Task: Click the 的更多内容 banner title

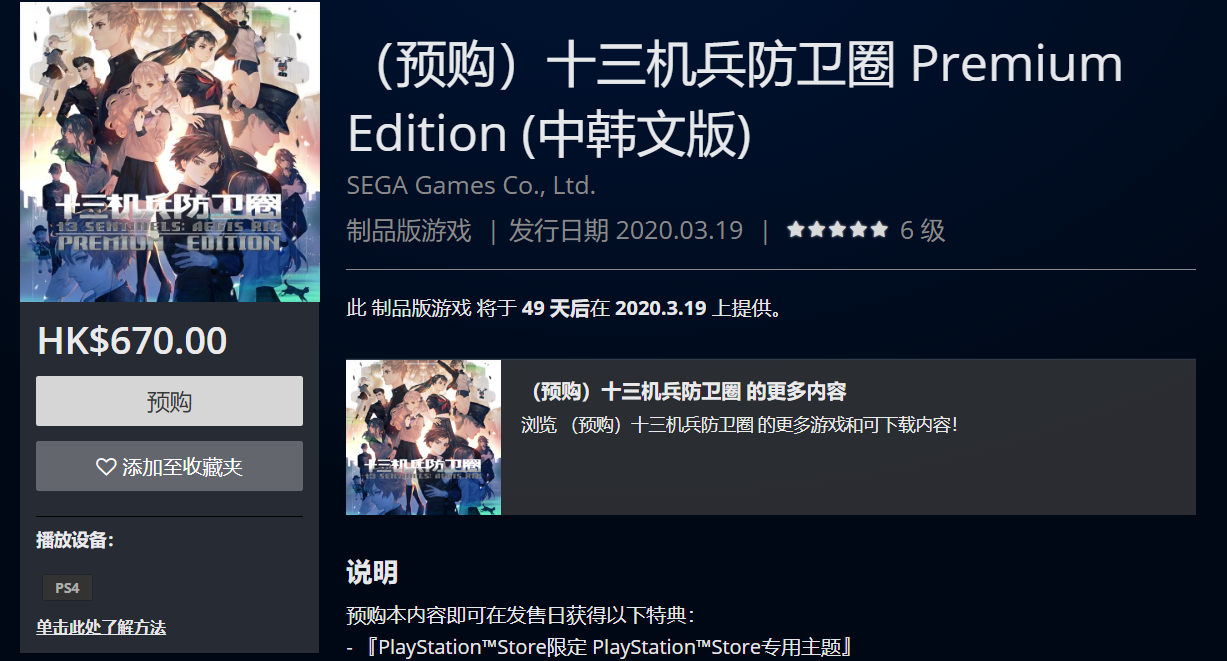Action: click(x=685, y=391)
